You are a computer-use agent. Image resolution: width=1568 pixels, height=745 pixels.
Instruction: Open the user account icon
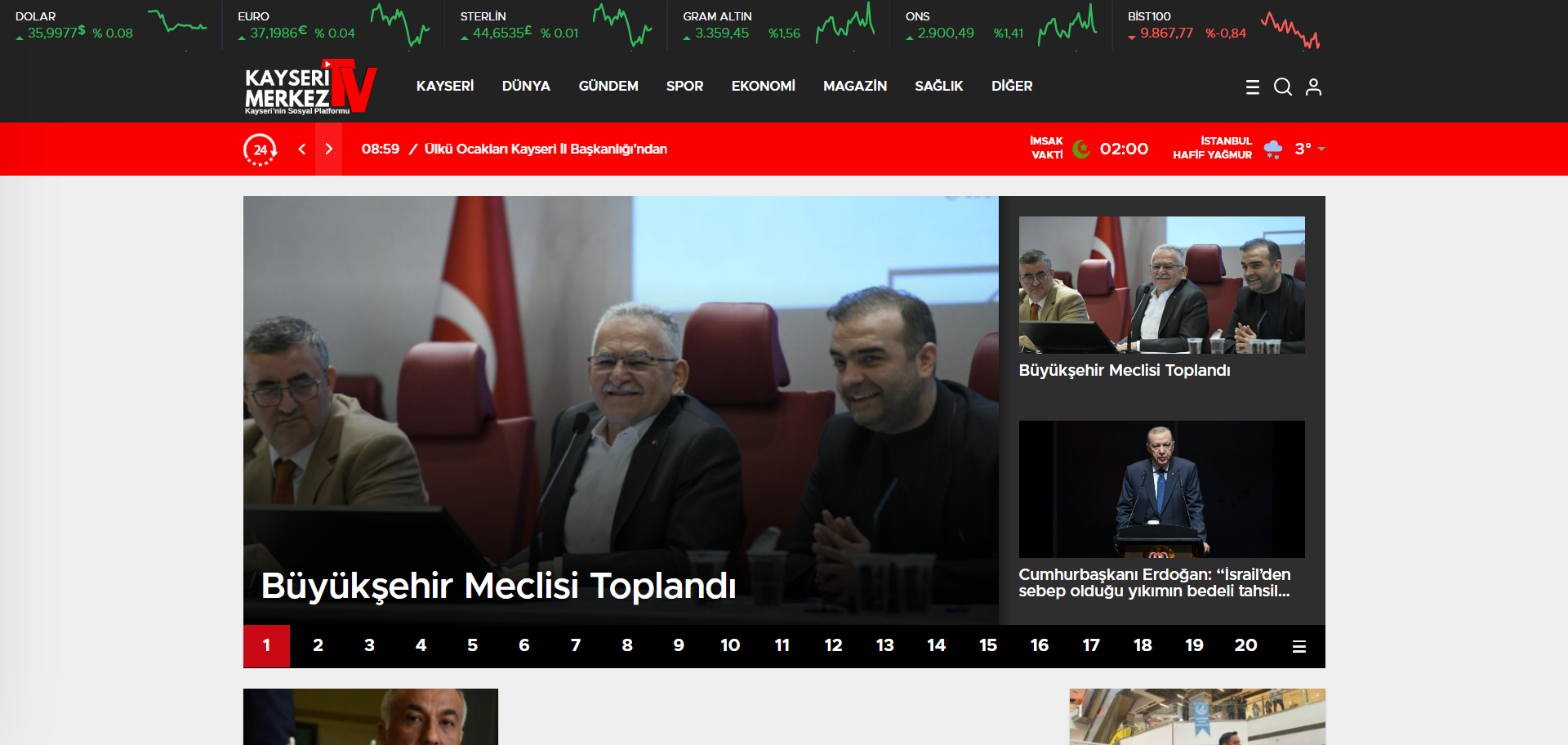click(1313, 87)
